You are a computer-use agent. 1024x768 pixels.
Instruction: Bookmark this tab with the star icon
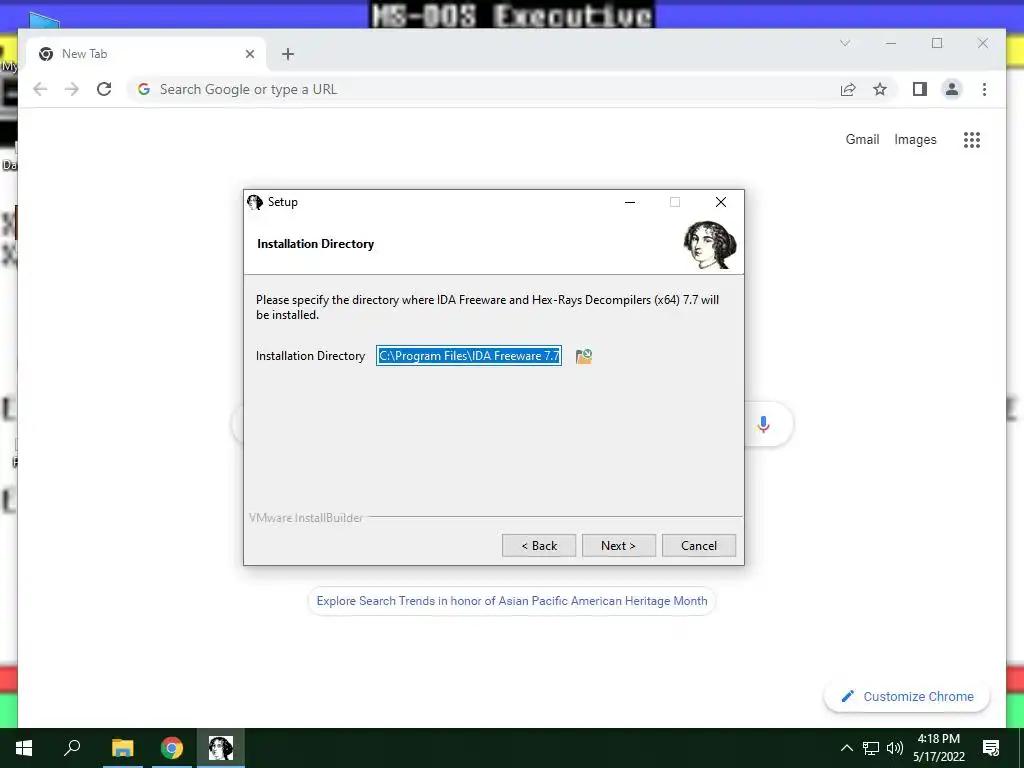tap(880, 89)
